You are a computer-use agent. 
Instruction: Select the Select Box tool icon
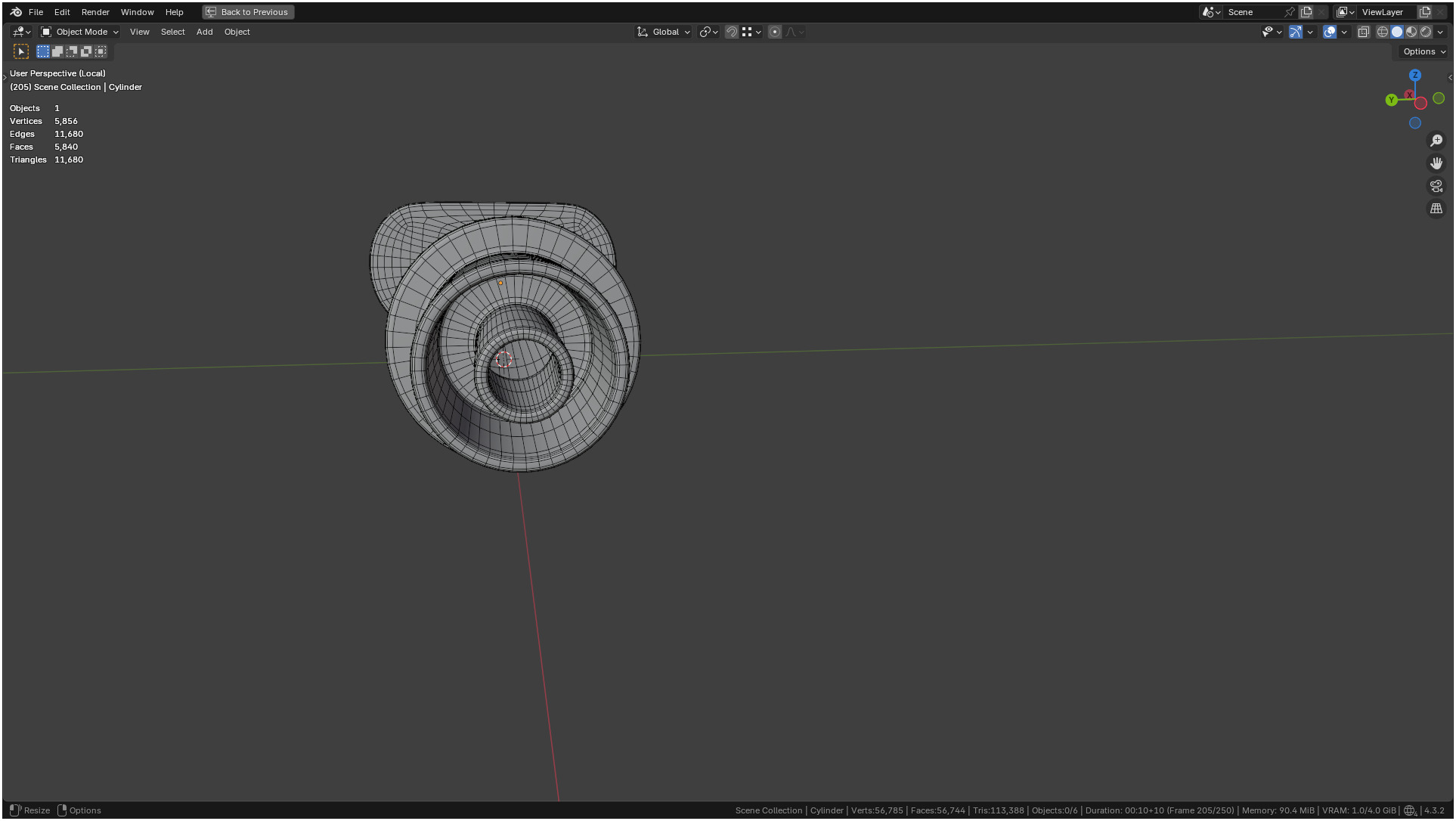(21, 51)
